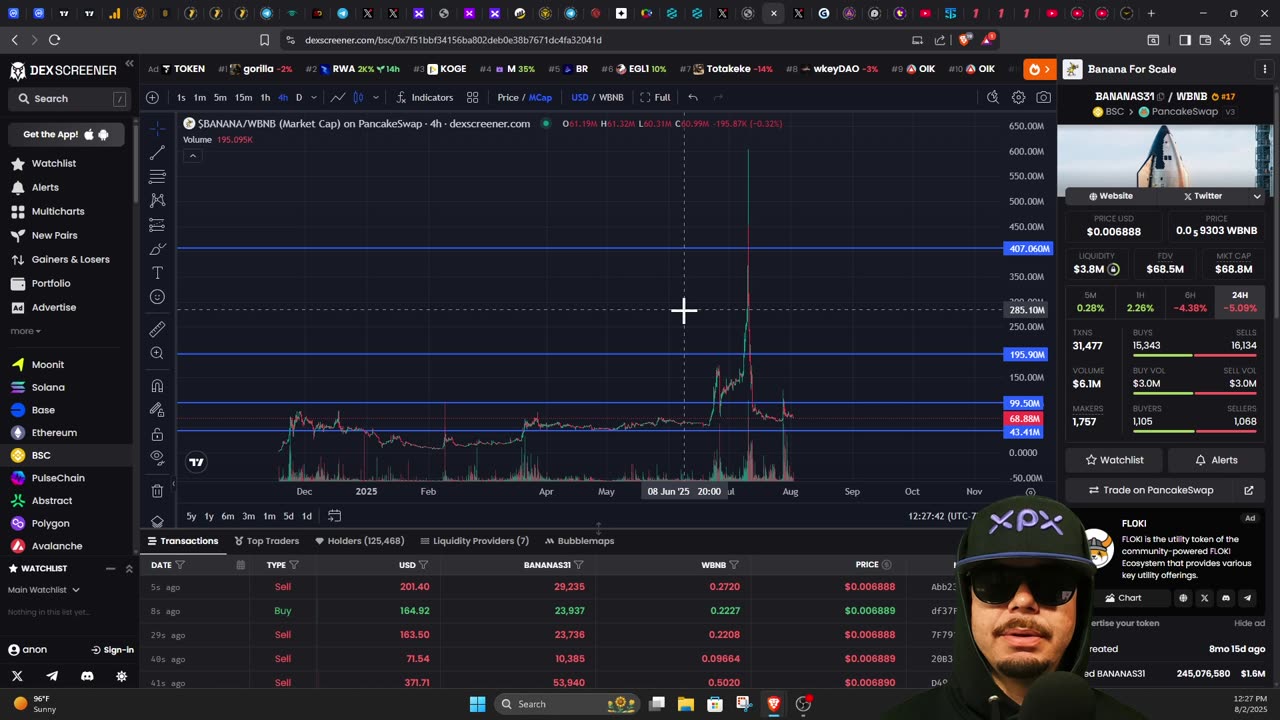The image size is (1280, 720).
Task: Switch chart to Price mode
Action: 508,97
